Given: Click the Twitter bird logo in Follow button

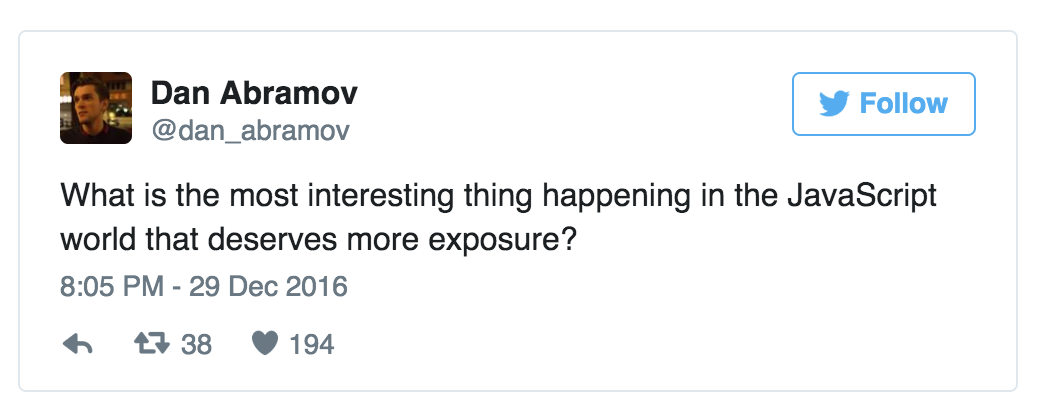Looking at the screenshot, I should (834, 104).
